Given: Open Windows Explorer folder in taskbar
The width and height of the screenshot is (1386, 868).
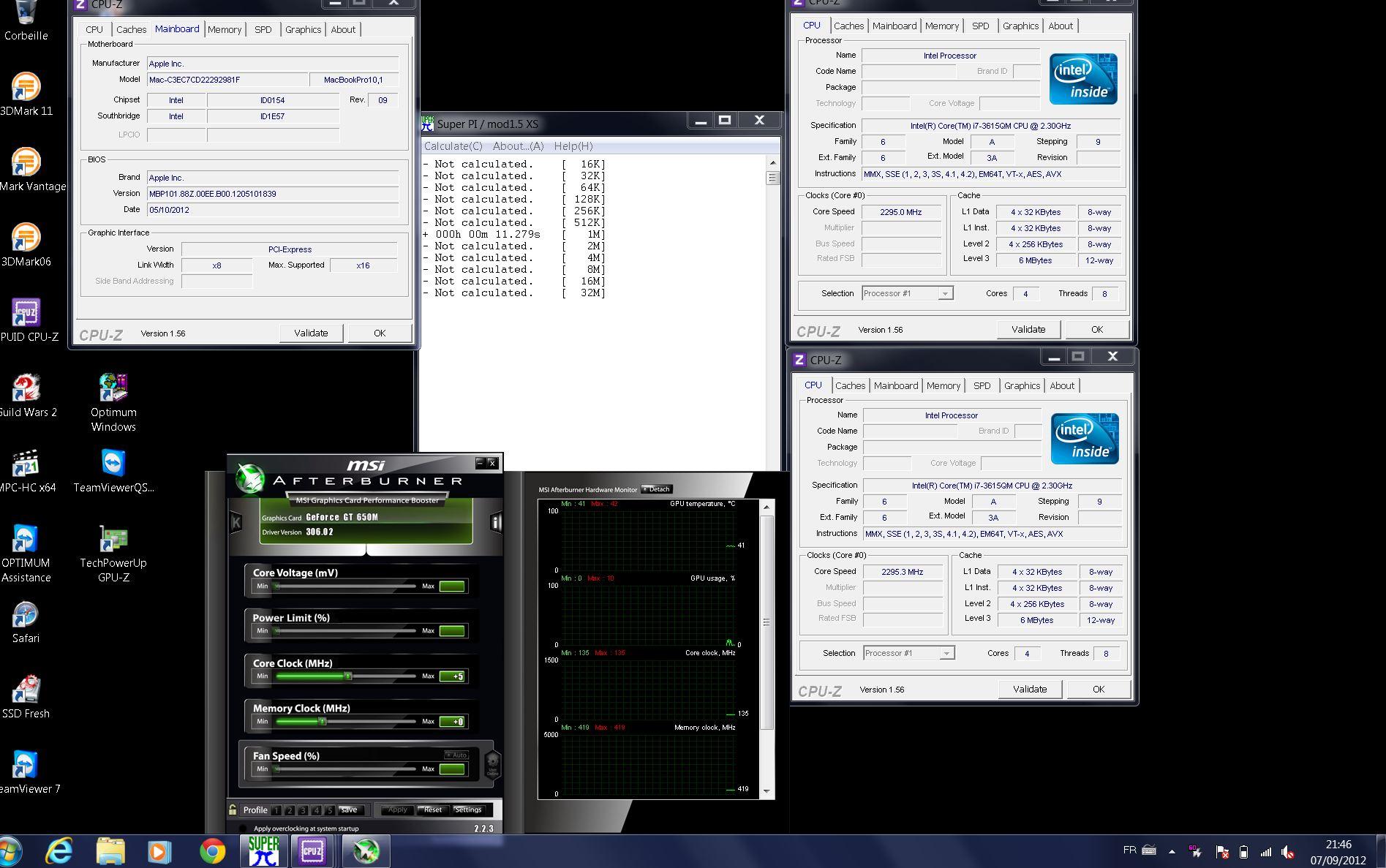Looking at the screenshot, I should [x=110, y=851].
